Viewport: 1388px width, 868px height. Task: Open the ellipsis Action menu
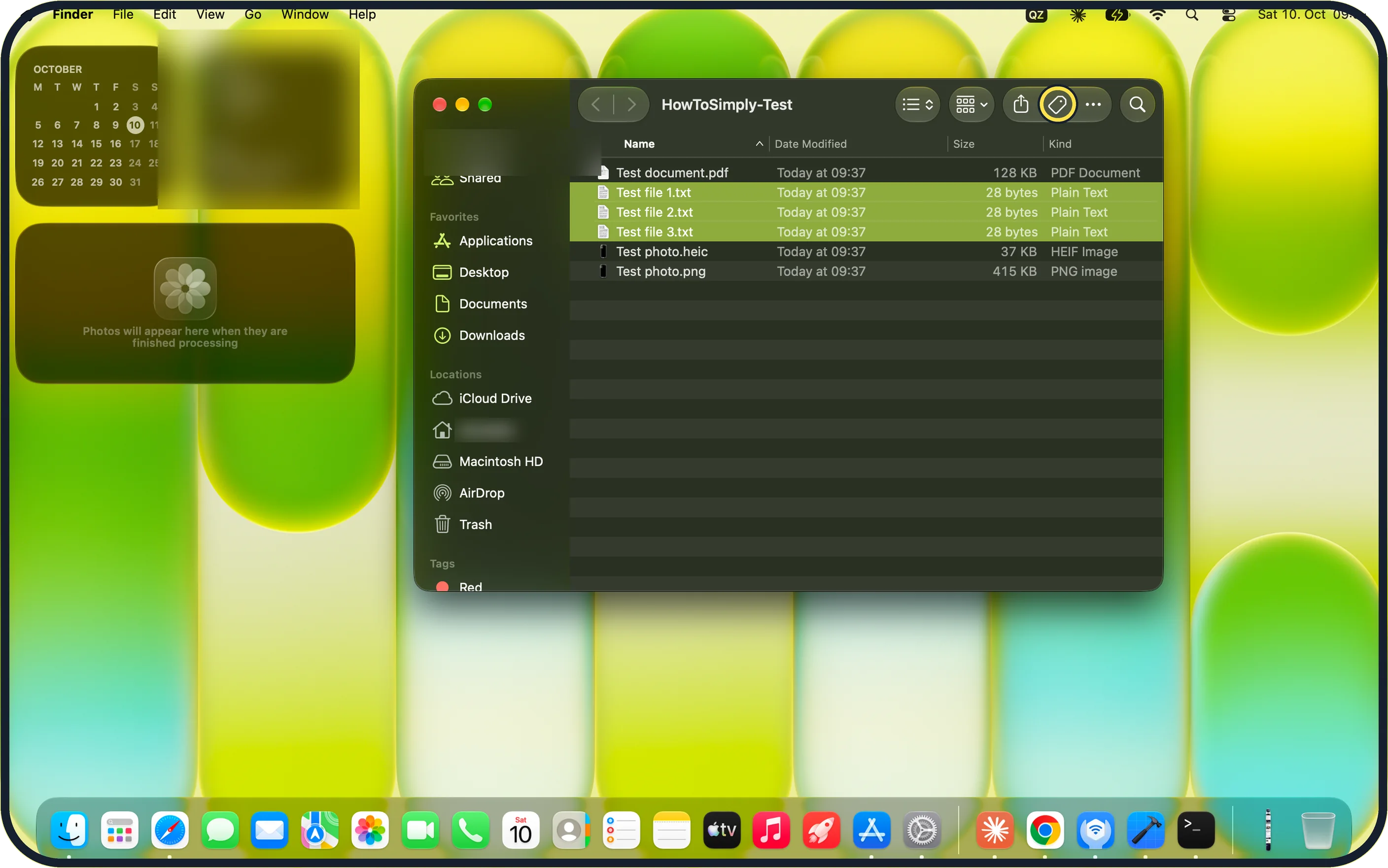[x=1093, y=104]
